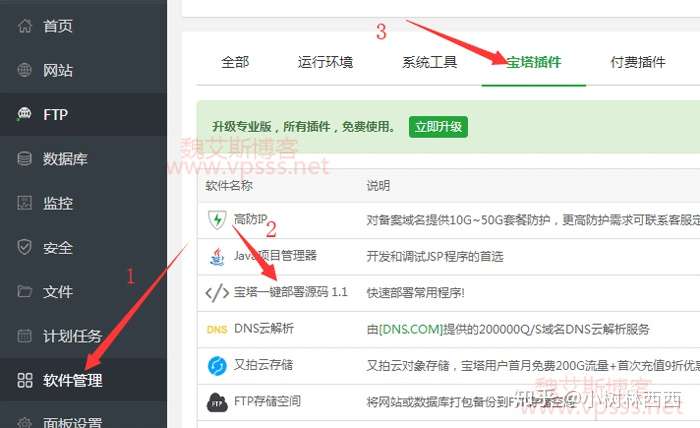Click the monitoring chart icon beside 监控

click(25, 203)
